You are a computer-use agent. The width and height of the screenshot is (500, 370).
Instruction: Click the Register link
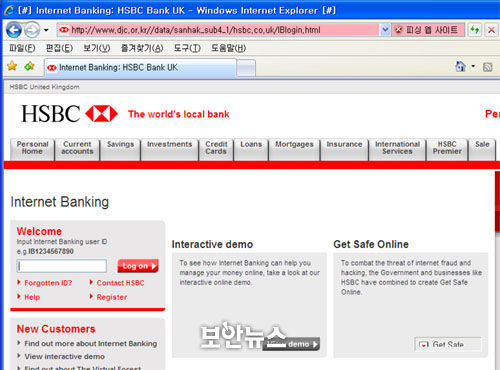(112, 297)
